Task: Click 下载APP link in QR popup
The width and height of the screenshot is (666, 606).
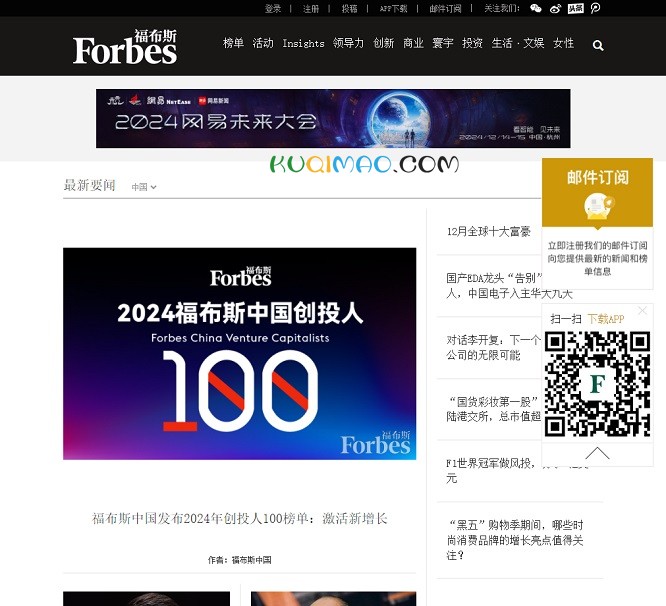Action: click(x=606, y=319)
